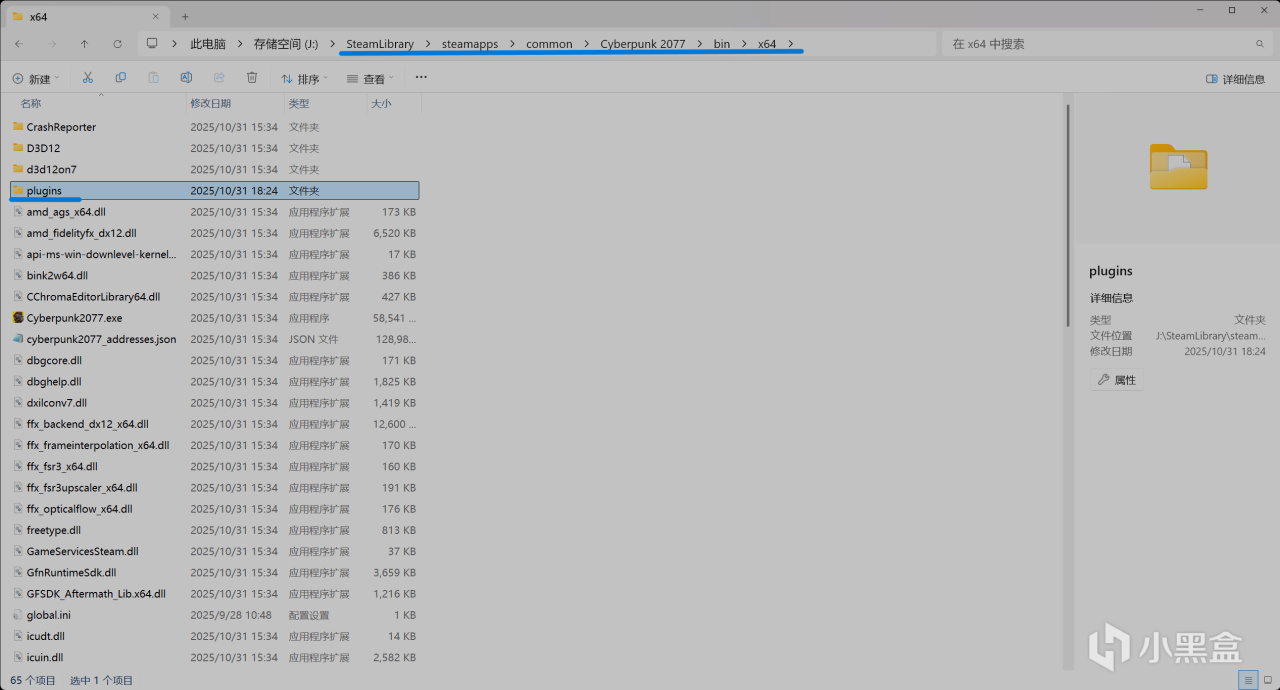Screen dimensions: 1280x690
Task: Sort by 名称 column header
Action: click(31, 104)
